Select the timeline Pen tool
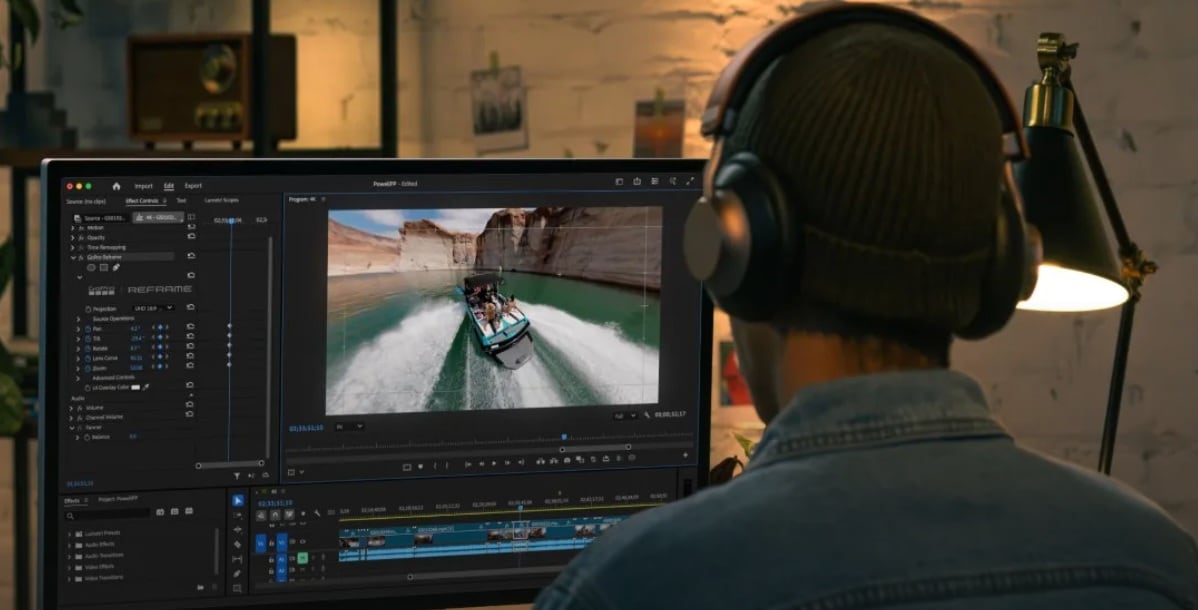 click(238, 574)
